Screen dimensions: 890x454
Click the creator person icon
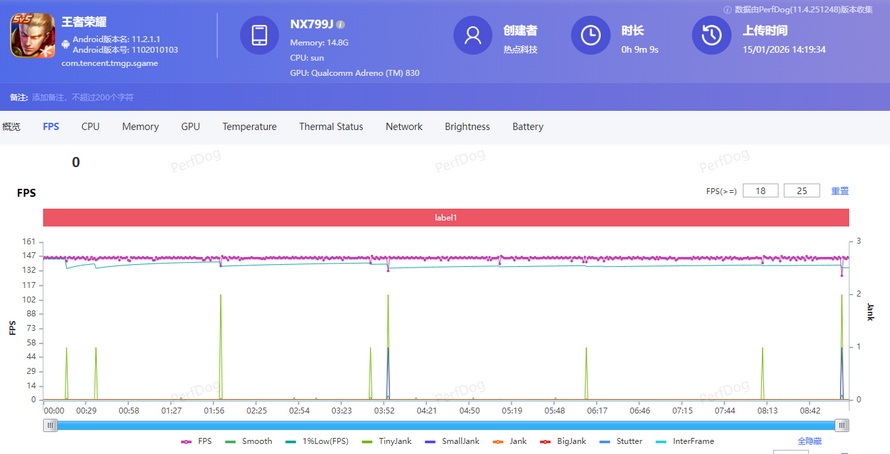tap(472, 35)
